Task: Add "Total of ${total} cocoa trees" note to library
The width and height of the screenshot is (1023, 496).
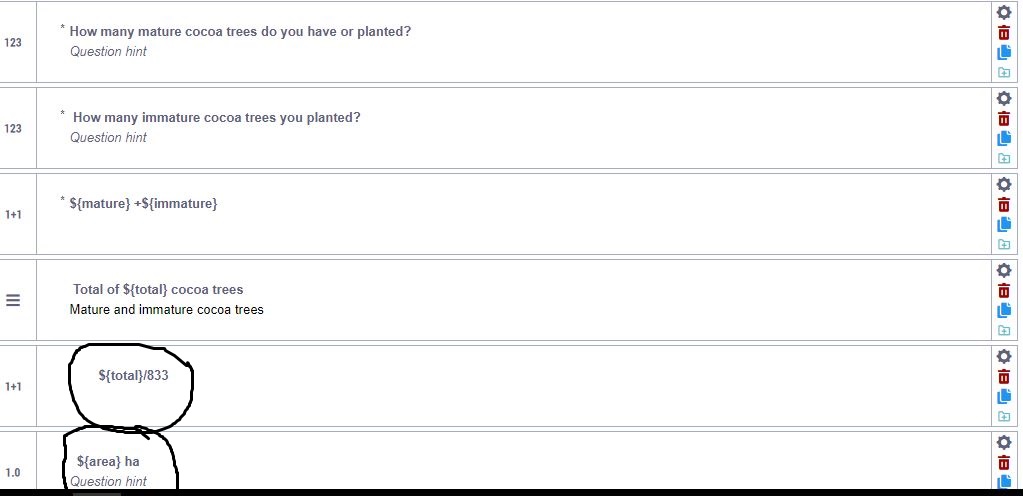Action: point(1004,331)
